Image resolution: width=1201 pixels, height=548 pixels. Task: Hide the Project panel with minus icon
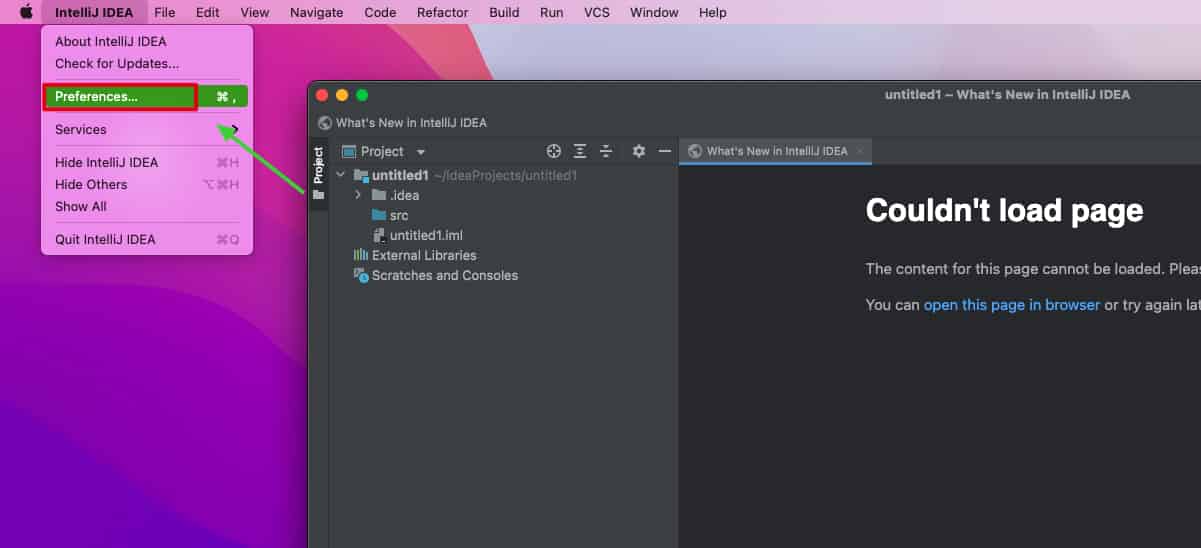coord(664,151)
